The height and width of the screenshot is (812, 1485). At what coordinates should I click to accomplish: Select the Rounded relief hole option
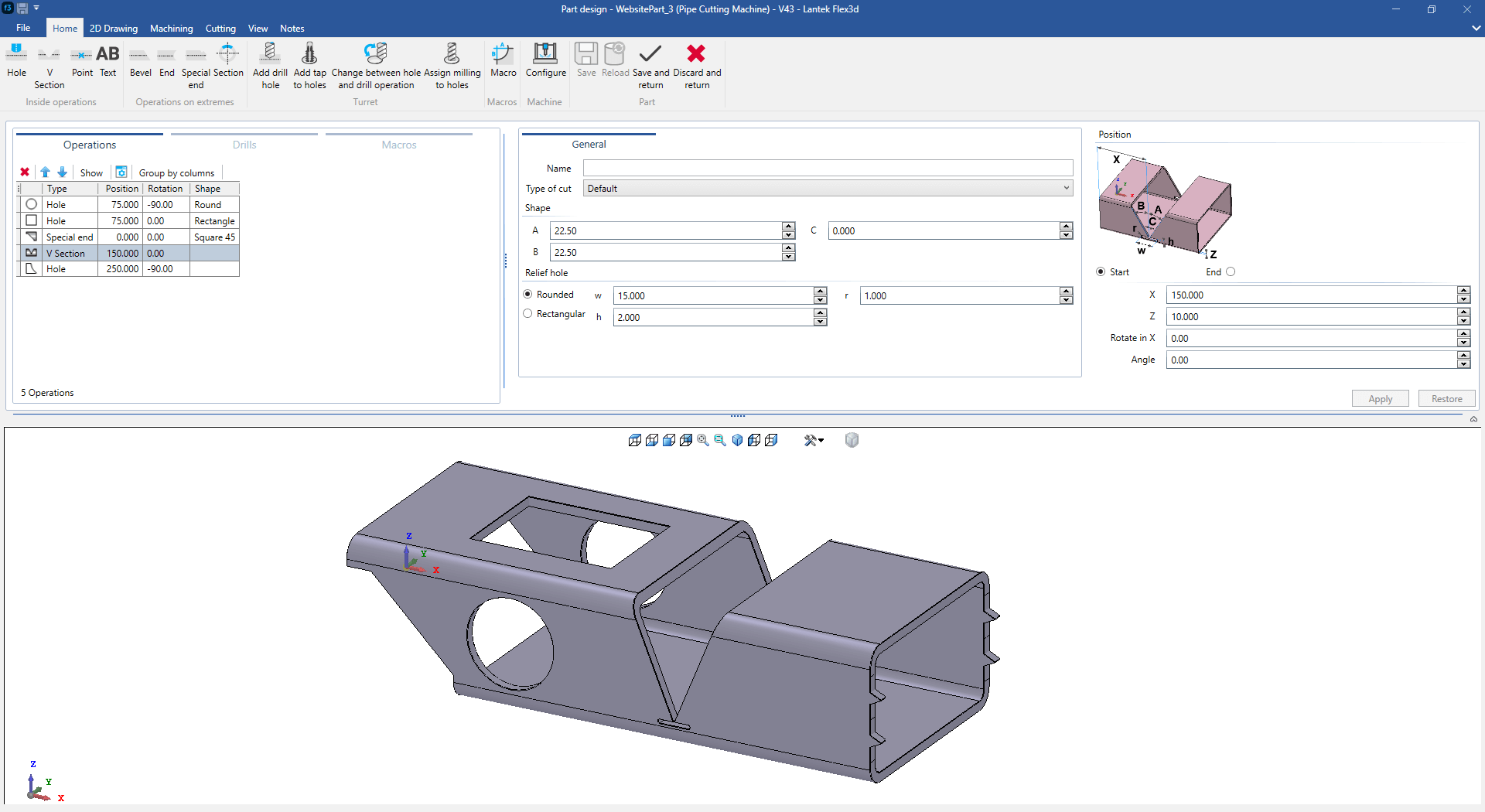(527, 294)
